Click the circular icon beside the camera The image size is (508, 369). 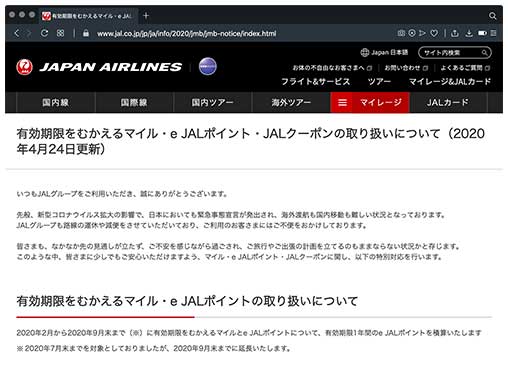412,33
